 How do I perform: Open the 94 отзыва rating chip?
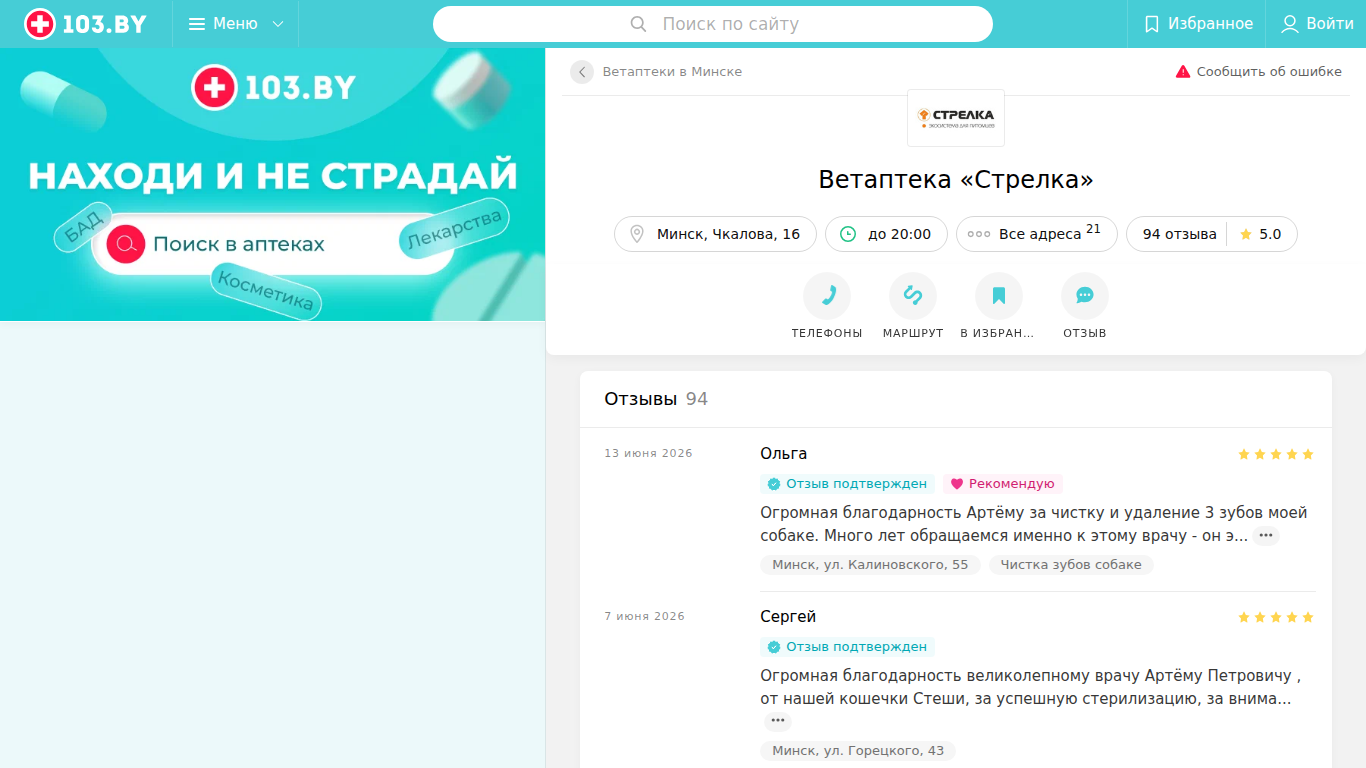[1212, 234]
